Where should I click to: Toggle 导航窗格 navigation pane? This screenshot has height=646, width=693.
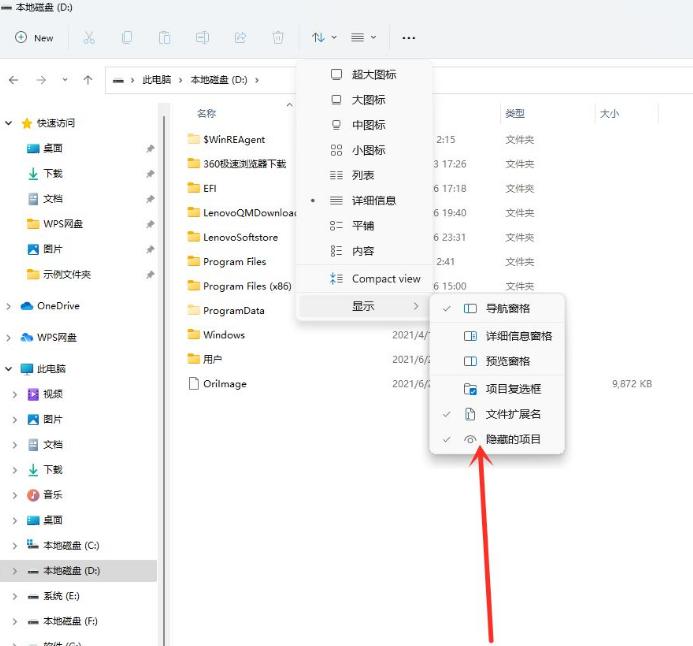point(497,308)
